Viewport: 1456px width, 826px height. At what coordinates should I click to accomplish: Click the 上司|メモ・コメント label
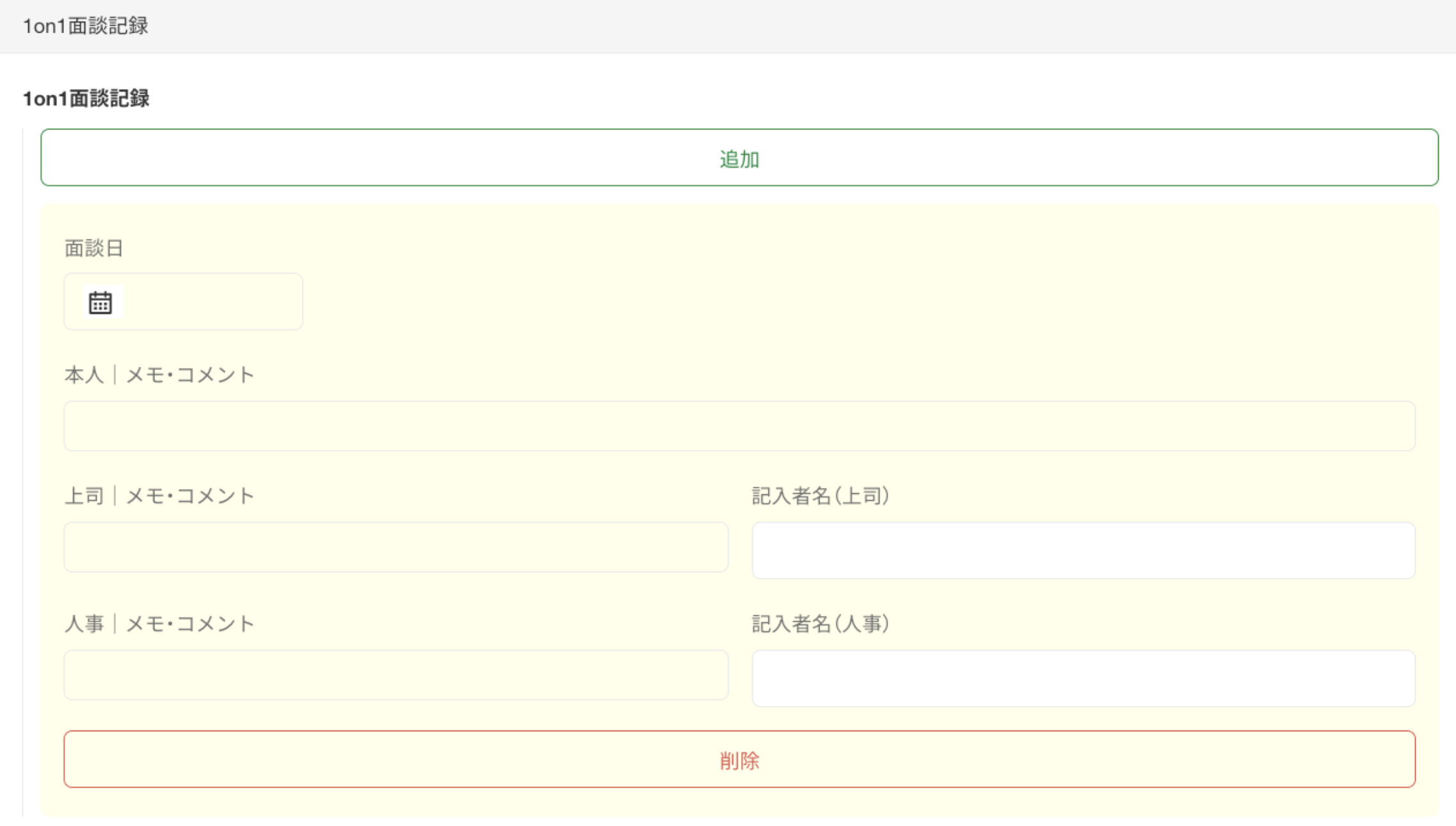(x=159, y=496)
